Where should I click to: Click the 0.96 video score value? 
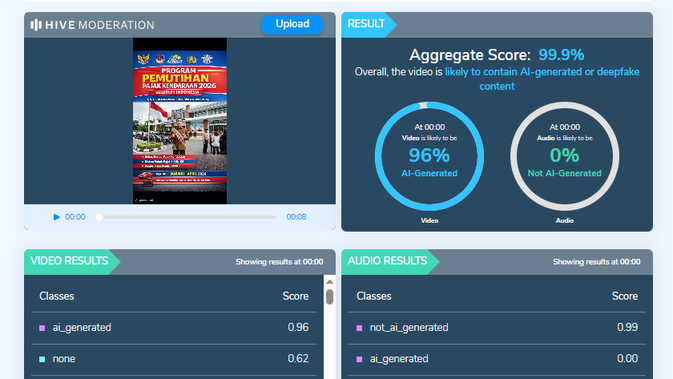tap(298, 327)
